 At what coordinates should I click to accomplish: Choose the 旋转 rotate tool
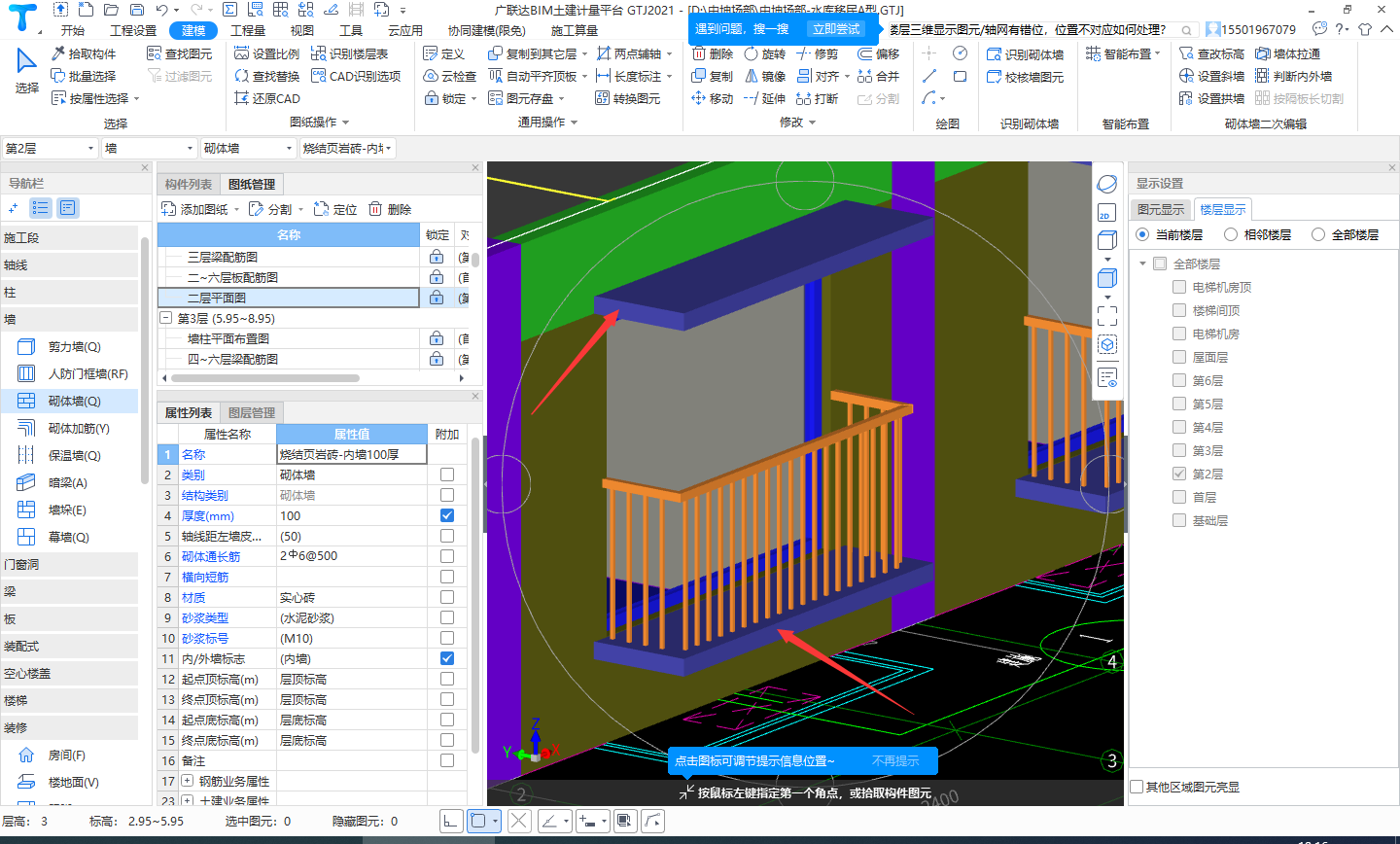click(x=764, y=53)
